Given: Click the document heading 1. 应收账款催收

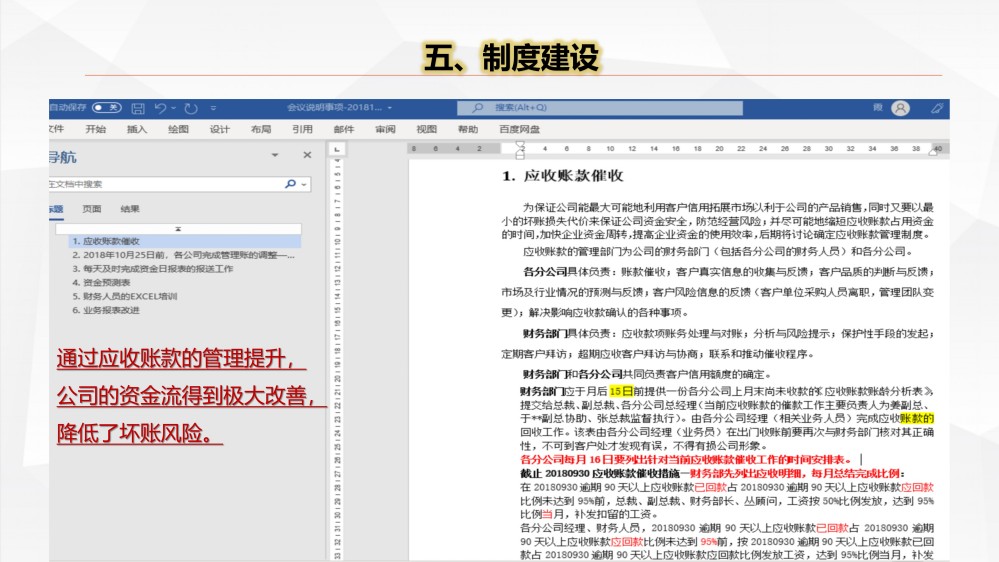Looking at the screenshot, I should pyautogui.click(x=563, y=176).
